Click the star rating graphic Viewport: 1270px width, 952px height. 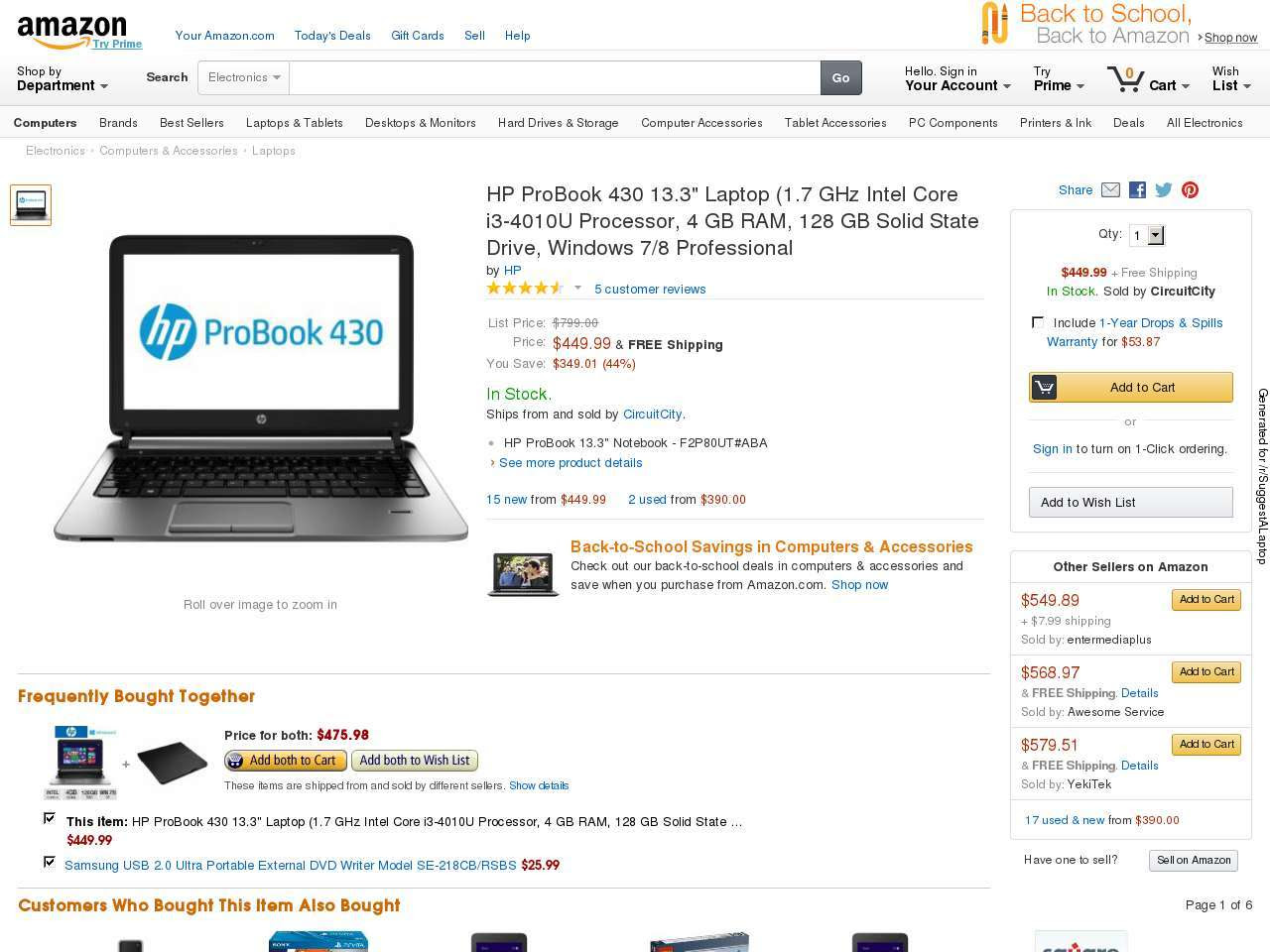tap(524, 289)
